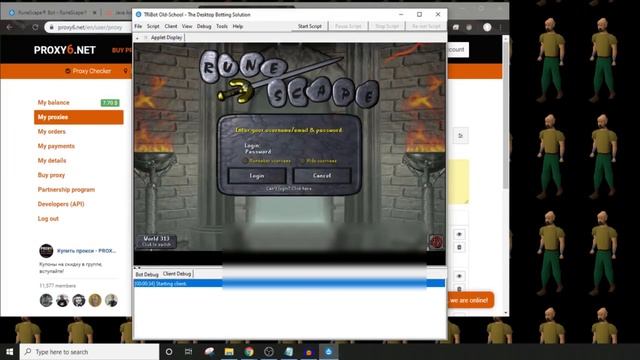Click the Cortana circle icon in taskbar

169,351
